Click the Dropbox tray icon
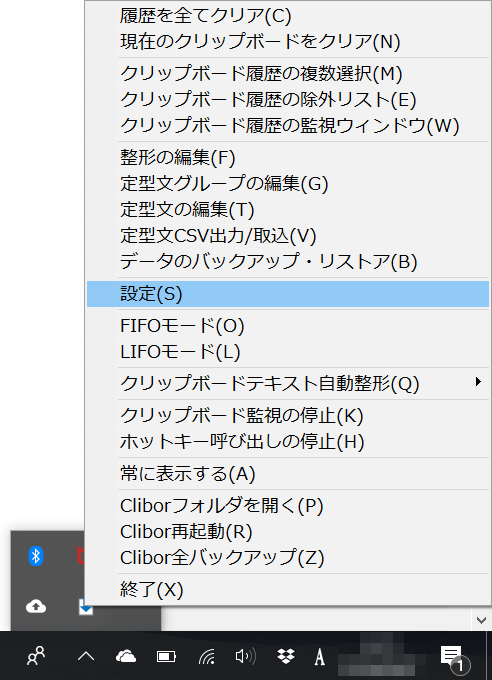The image size is (492, 680). (285, 657)
